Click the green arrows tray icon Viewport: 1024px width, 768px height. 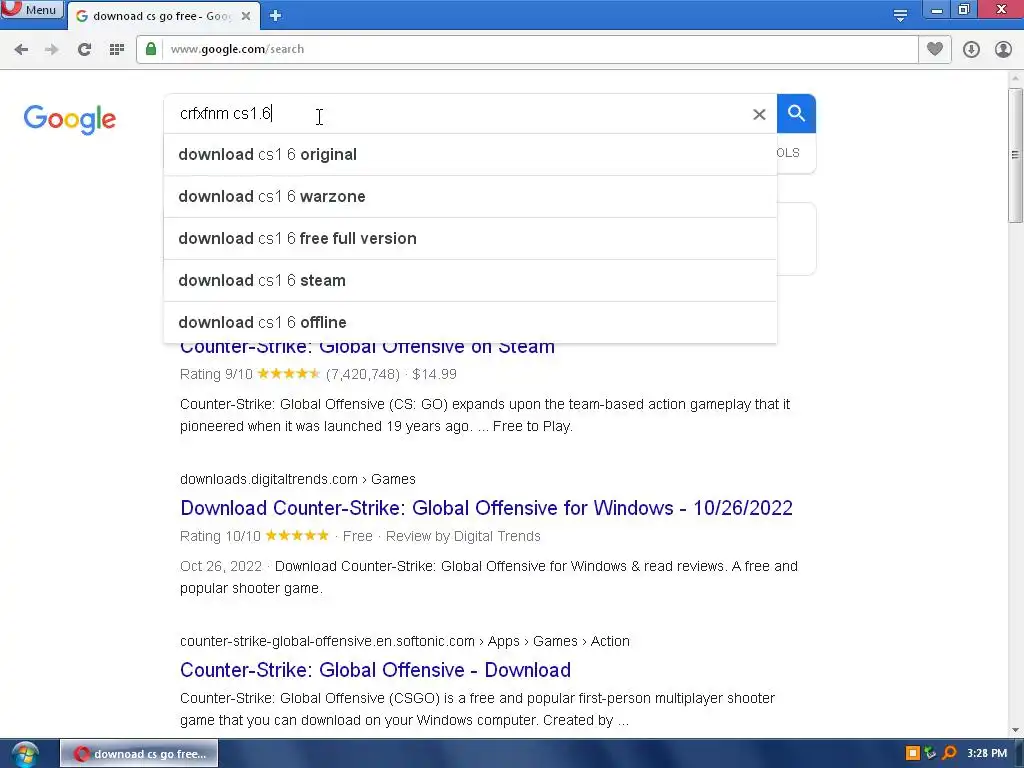tap(931, 754)
